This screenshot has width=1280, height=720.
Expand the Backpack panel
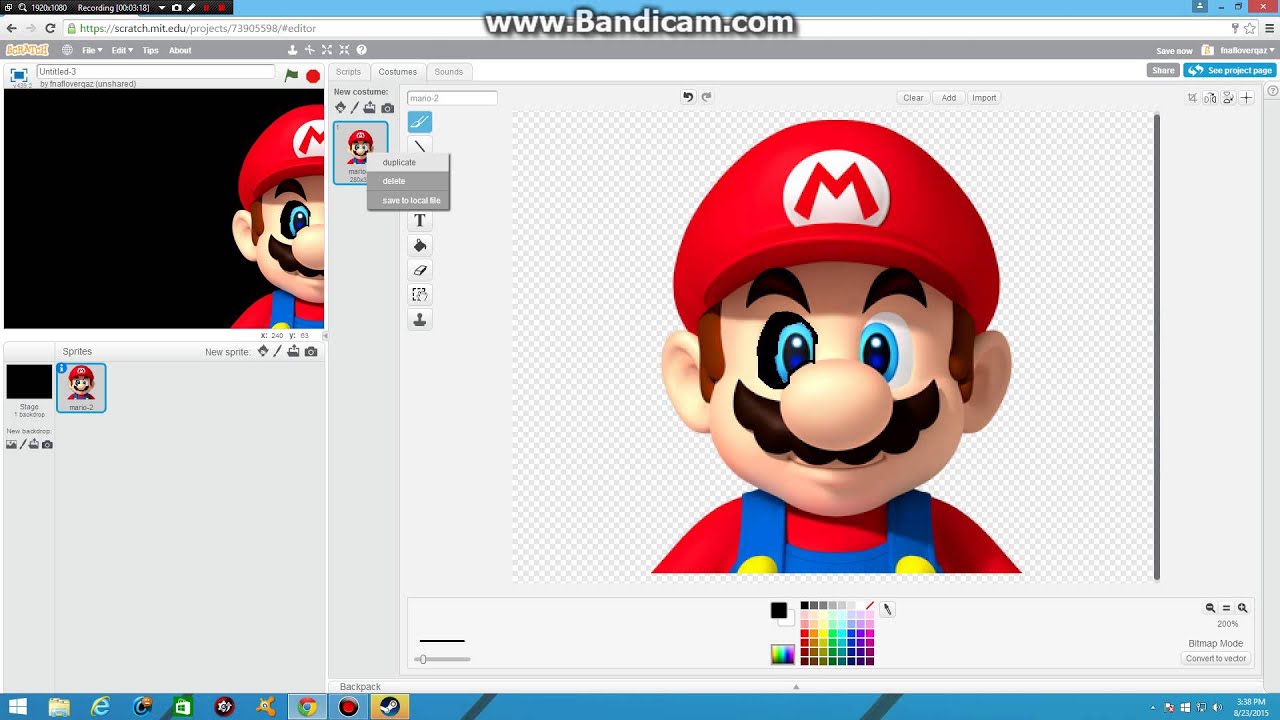(796, 686)
